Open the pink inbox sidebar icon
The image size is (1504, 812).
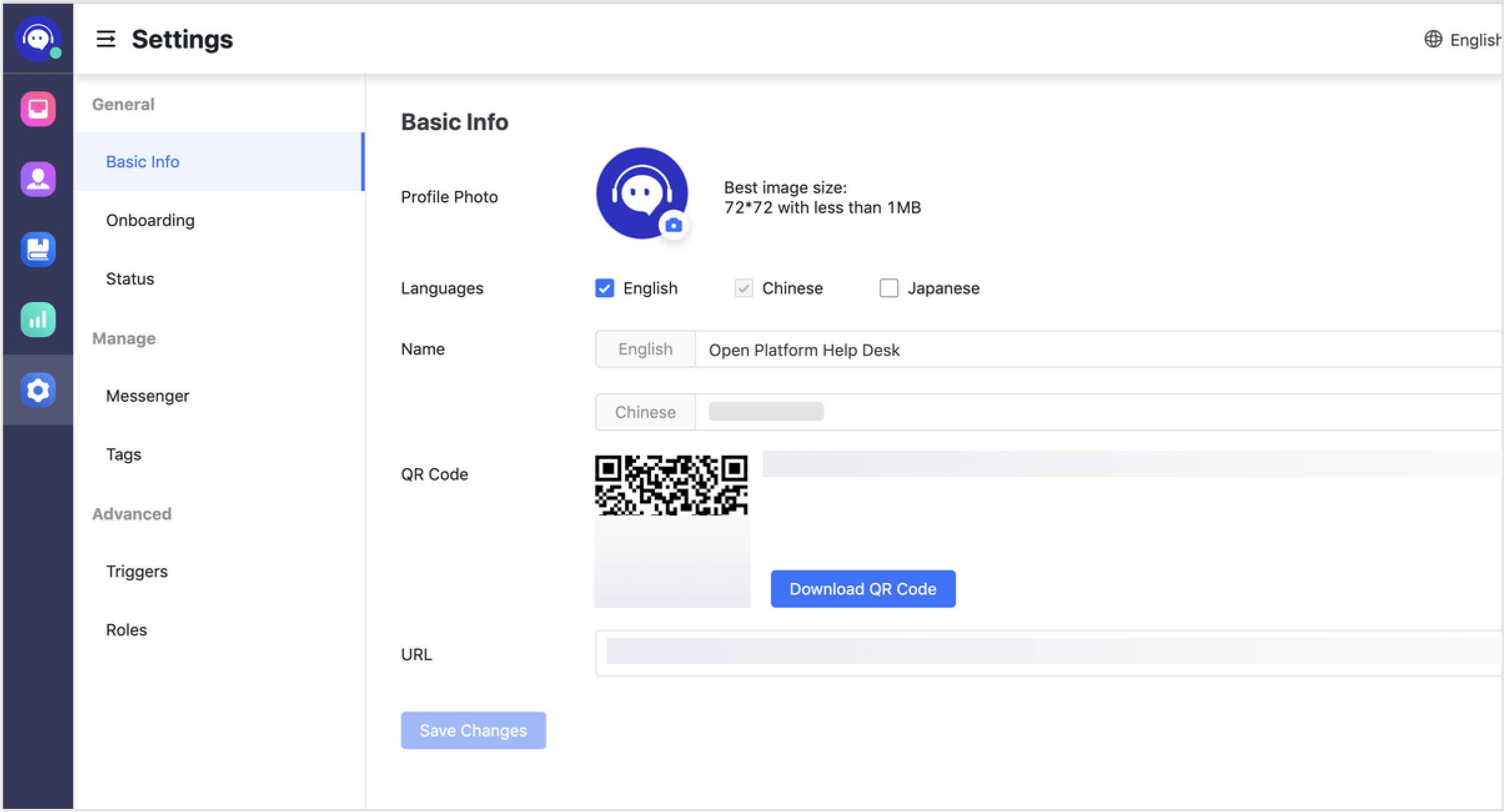point(38,109)
